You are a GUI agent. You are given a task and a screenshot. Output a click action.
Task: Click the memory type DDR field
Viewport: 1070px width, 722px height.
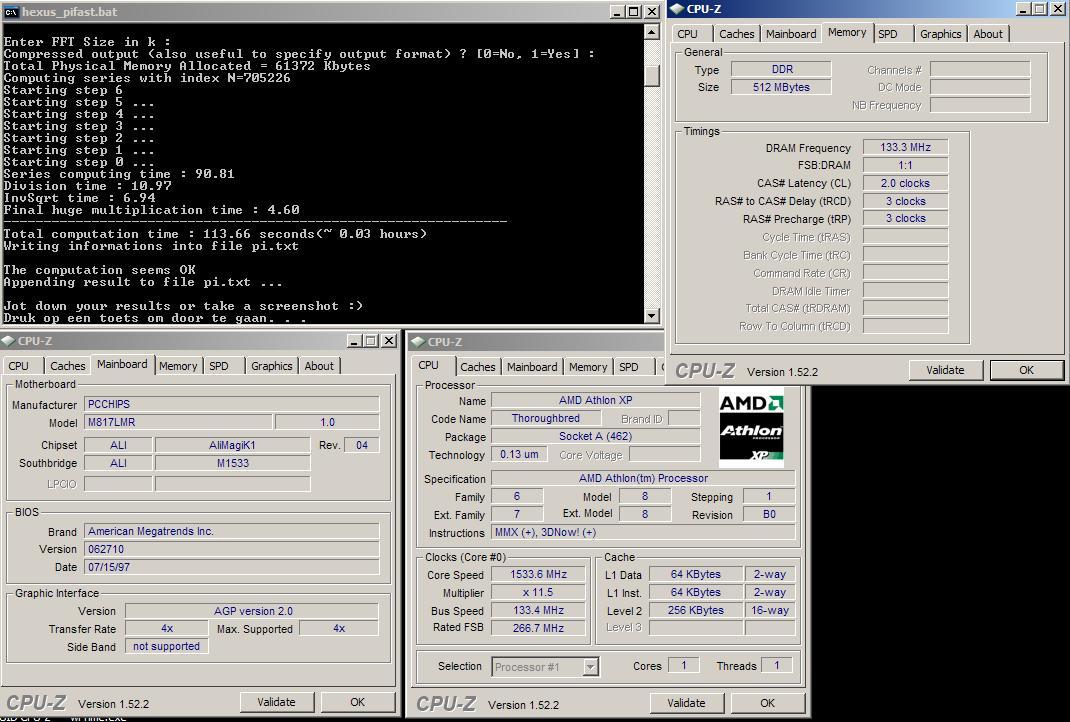click(781, 69)
